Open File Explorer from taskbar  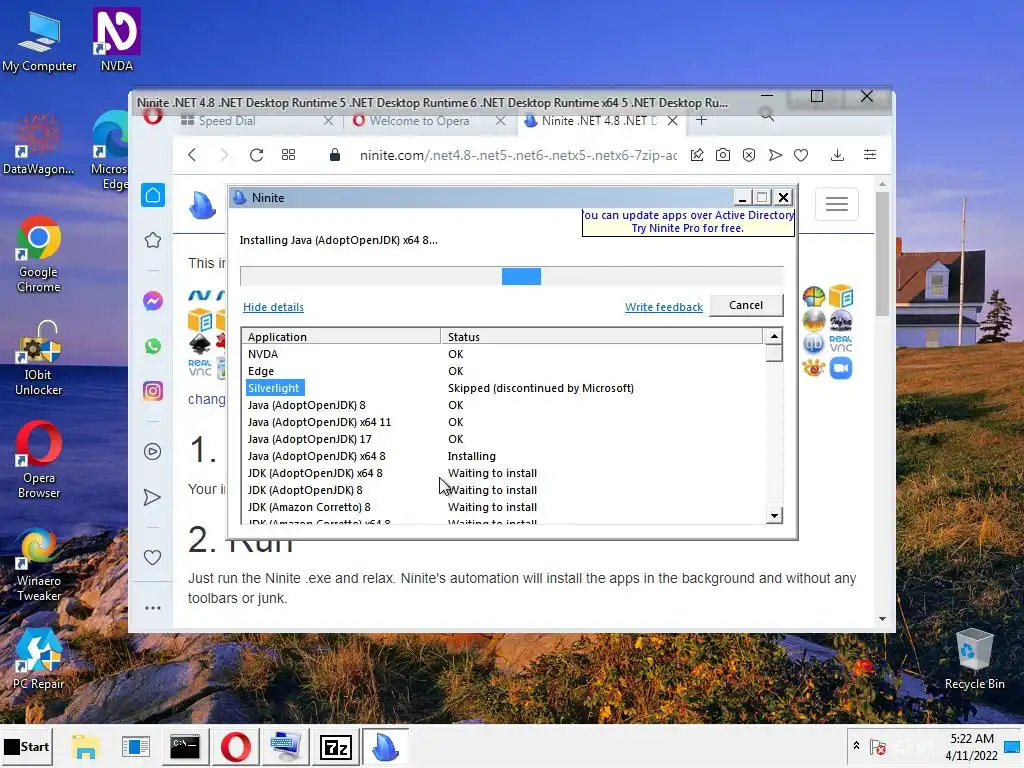click(86, 746)
